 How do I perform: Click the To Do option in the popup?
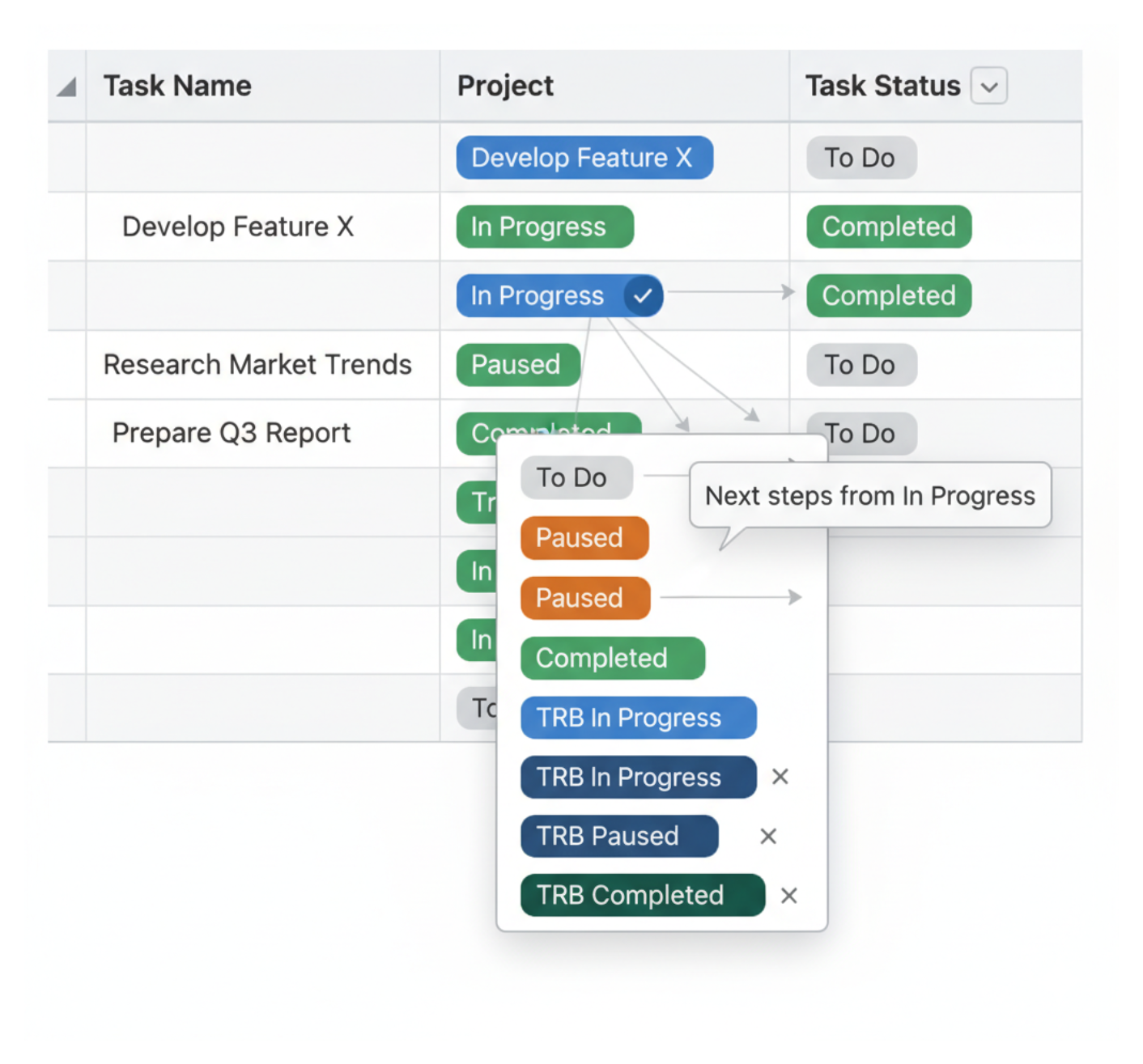click(x=576, y=477)
